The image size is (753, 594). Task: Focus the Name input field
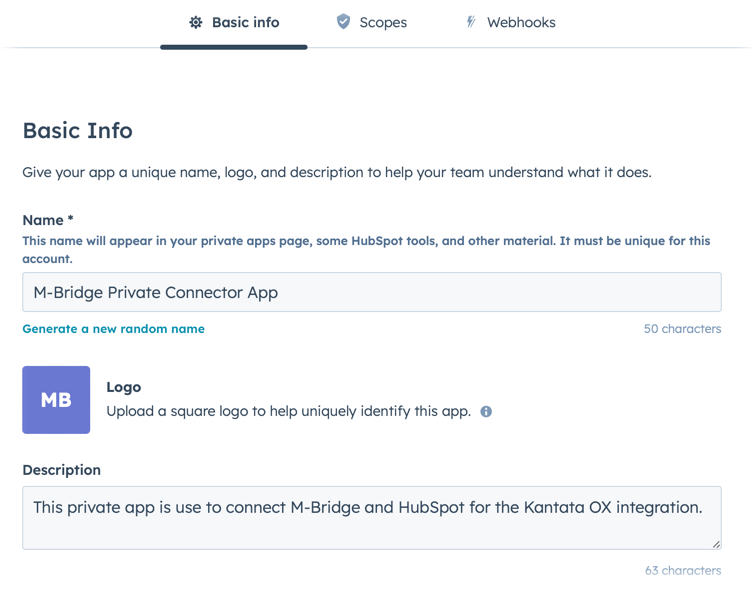(372, 292)
